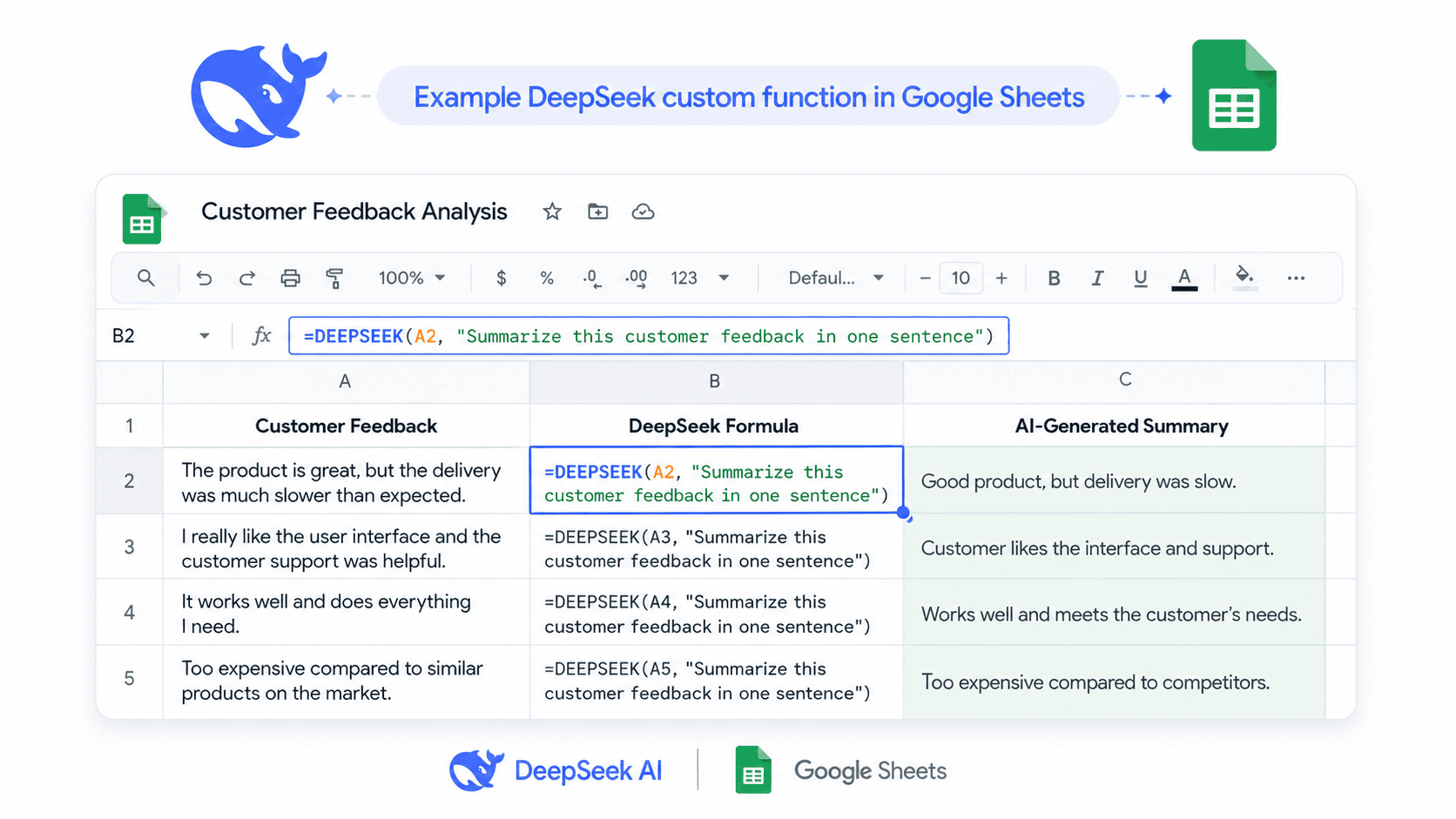This screenshot has width=1456, height=819.
Task: Click the AI-Generated Summary header cell
Action: click(x=1114, y=426)
